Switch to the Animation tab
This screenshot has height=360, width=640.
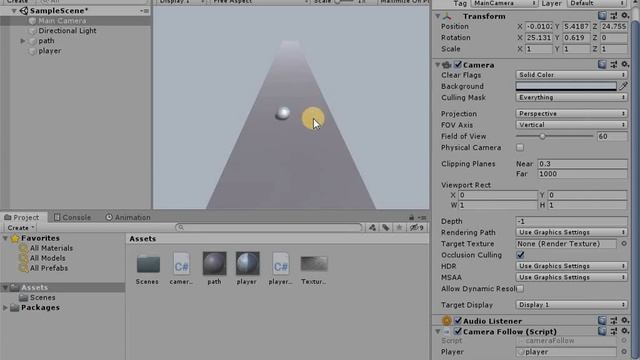(x=128, y=217)
